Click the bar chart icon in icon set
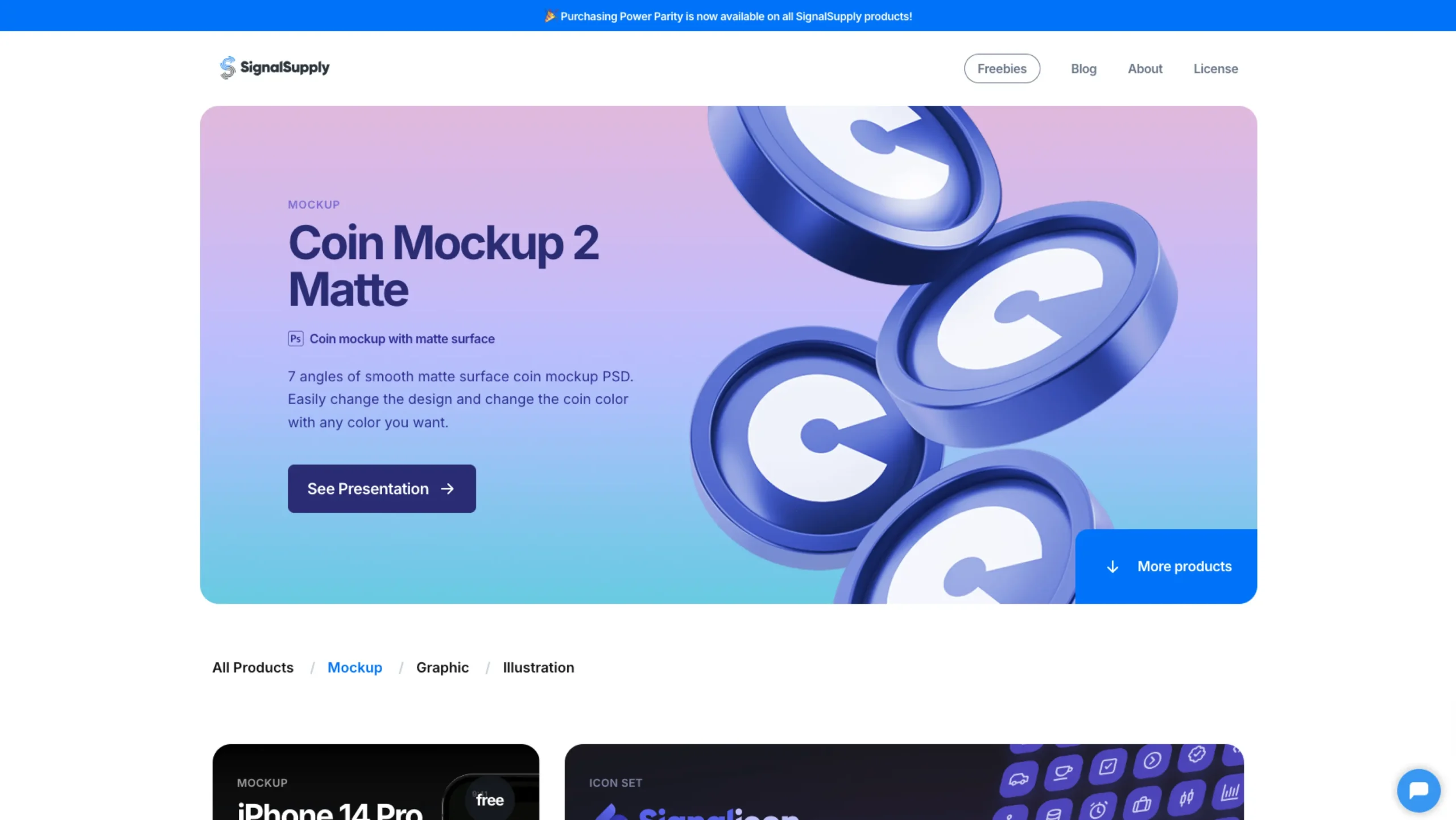 1229,792
